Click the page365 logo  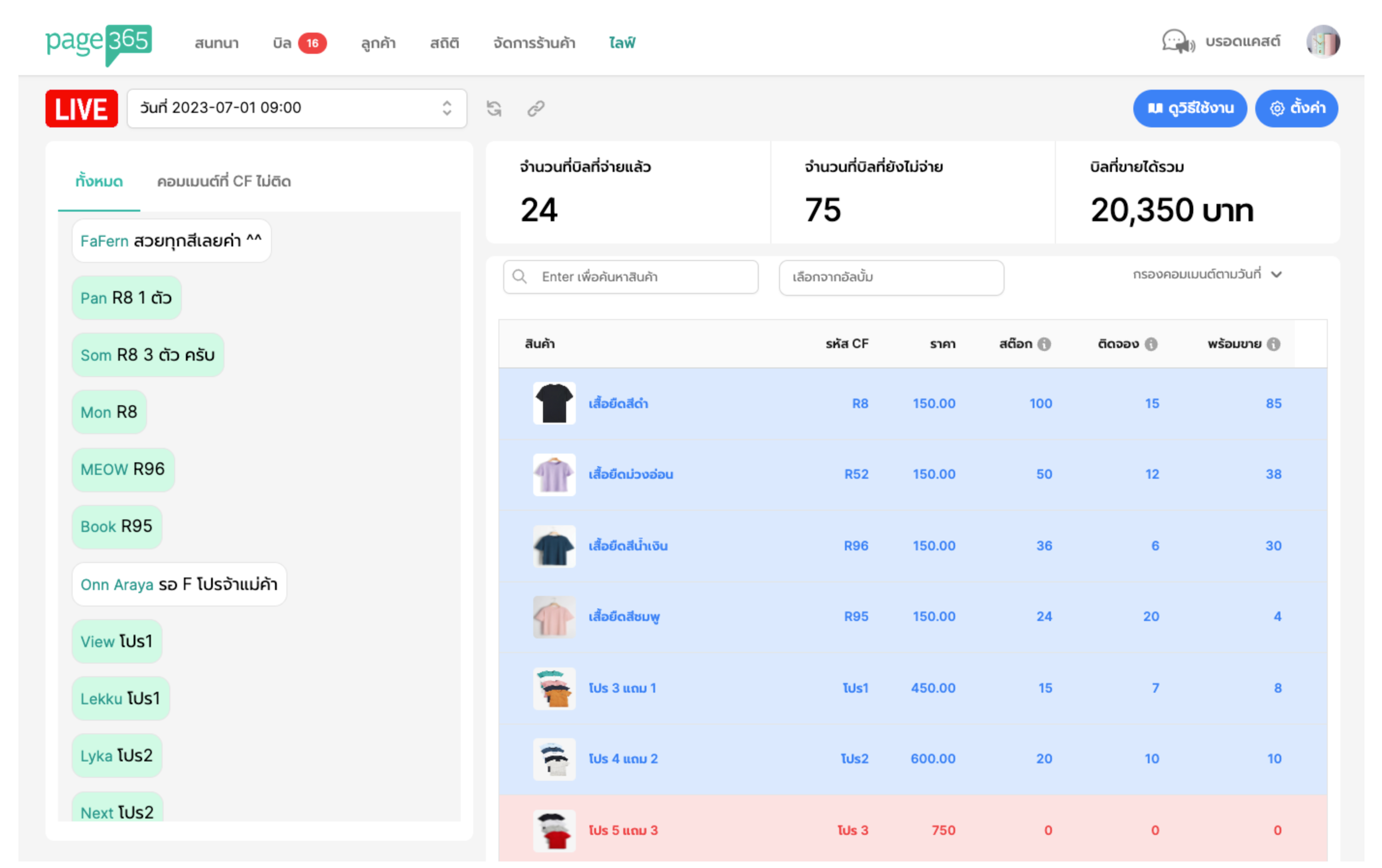(99, 44)
